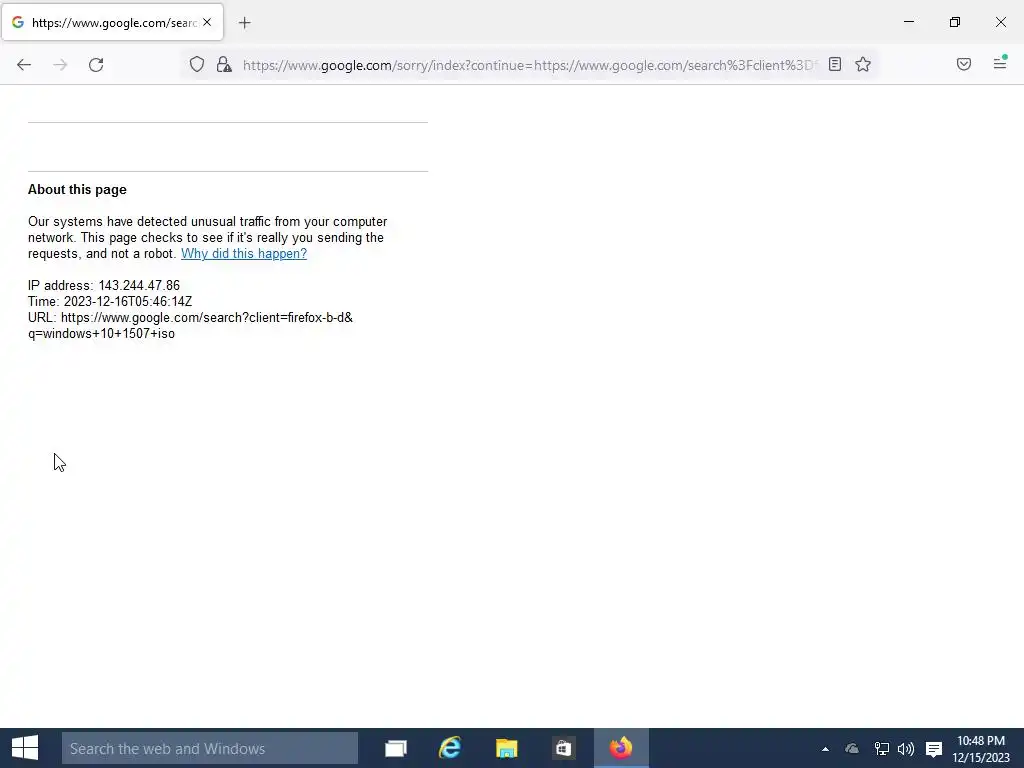
Task: Close the Firefox window
Action: tap(1000, 22)
